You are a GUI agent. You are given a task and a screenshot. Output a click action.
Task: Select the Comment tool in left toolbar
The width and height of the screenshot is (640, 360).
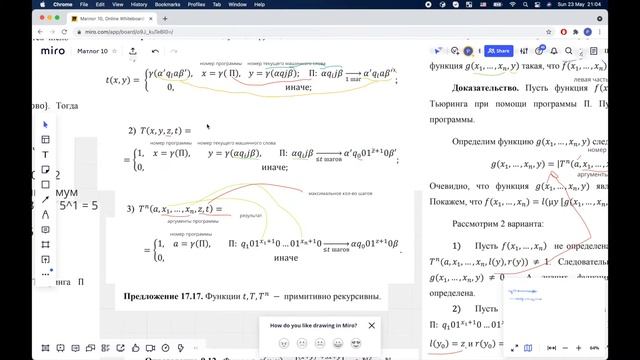(x=45, y=229)
